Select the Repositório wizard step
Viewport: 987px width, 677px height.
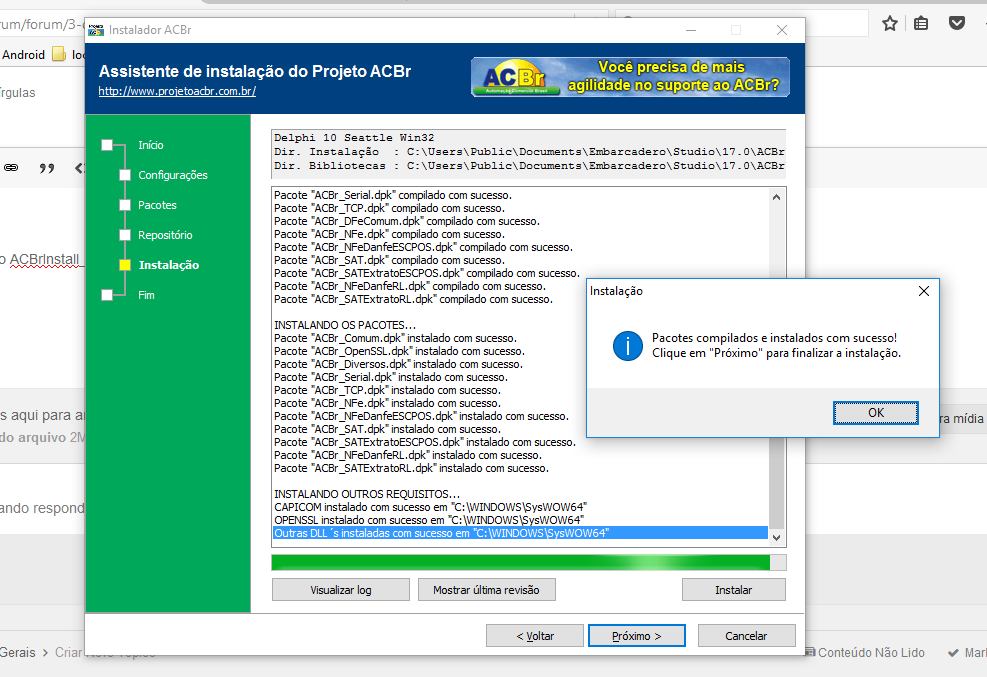[x=165, y=235]
